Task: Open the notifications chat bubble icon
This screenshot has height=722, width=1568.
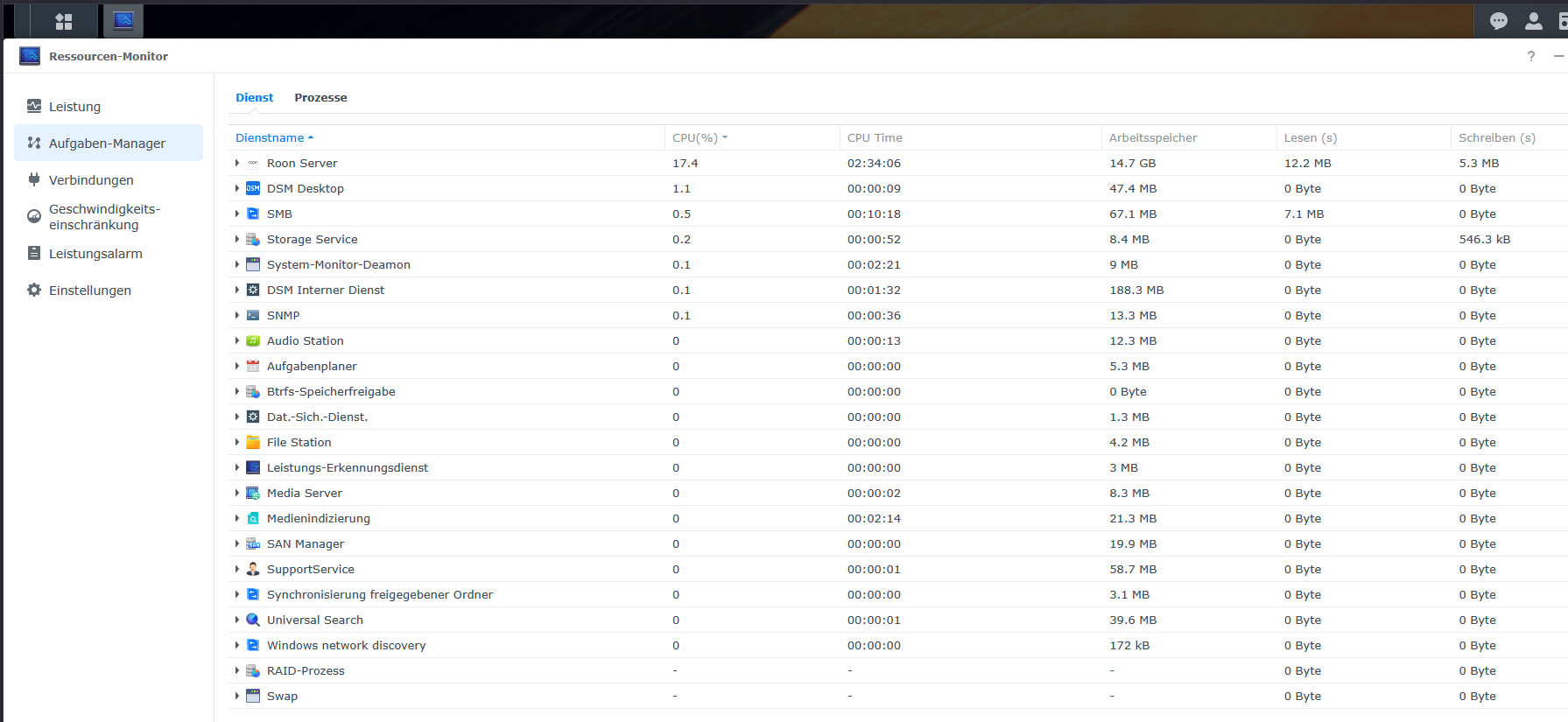Action: [1499, 21]
